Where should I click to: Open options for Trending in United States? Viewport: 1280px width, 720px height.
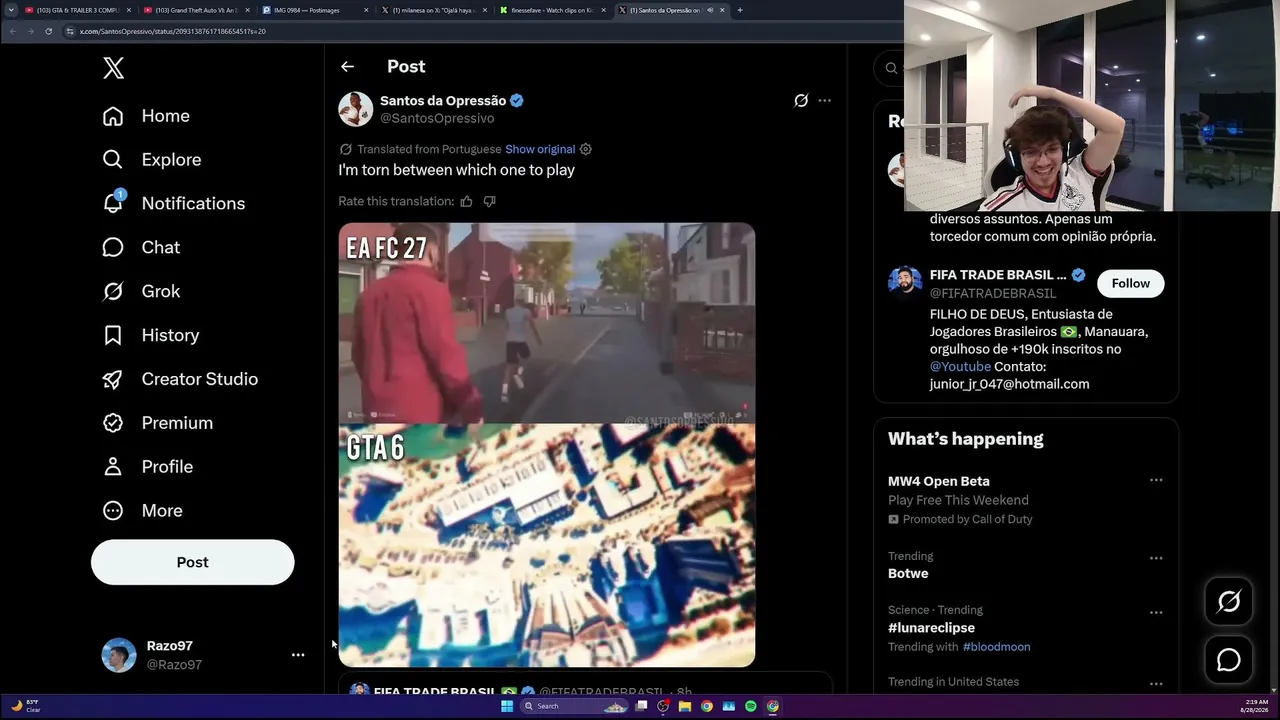pos(1156,684)
